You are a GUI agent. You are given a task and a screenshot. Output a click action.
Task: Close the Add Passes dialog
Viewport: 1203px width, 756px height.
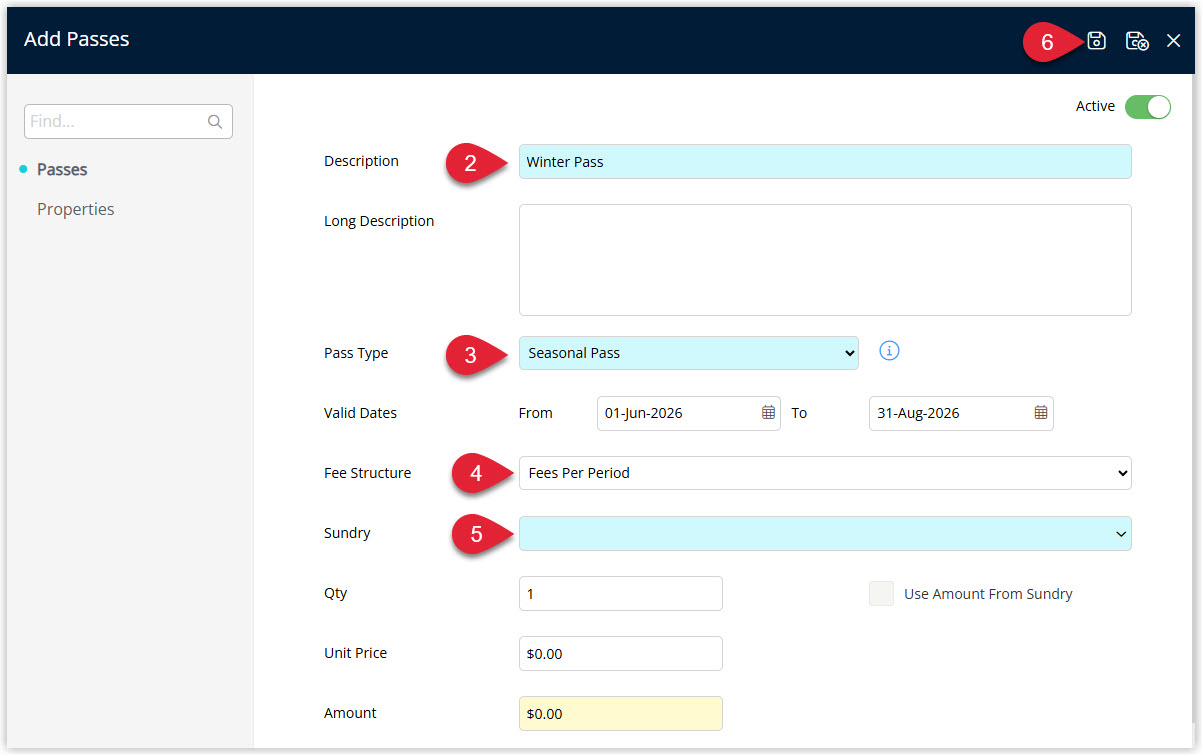pos(1174,40)
